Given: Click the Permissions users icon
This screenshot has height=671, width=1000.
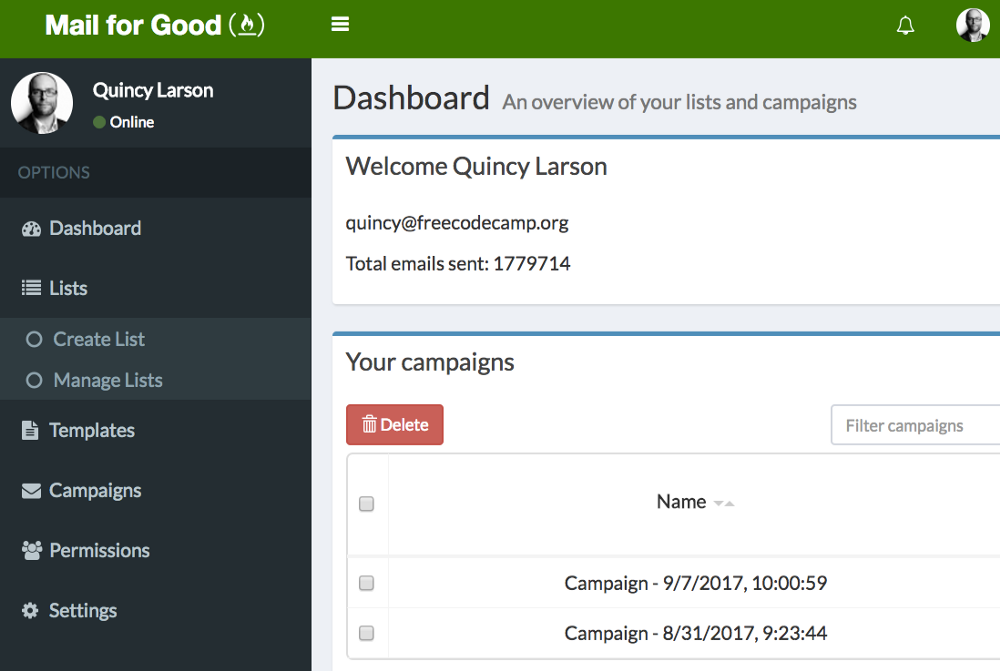Looking at the screenshot, I should click(x=31, y=551).
